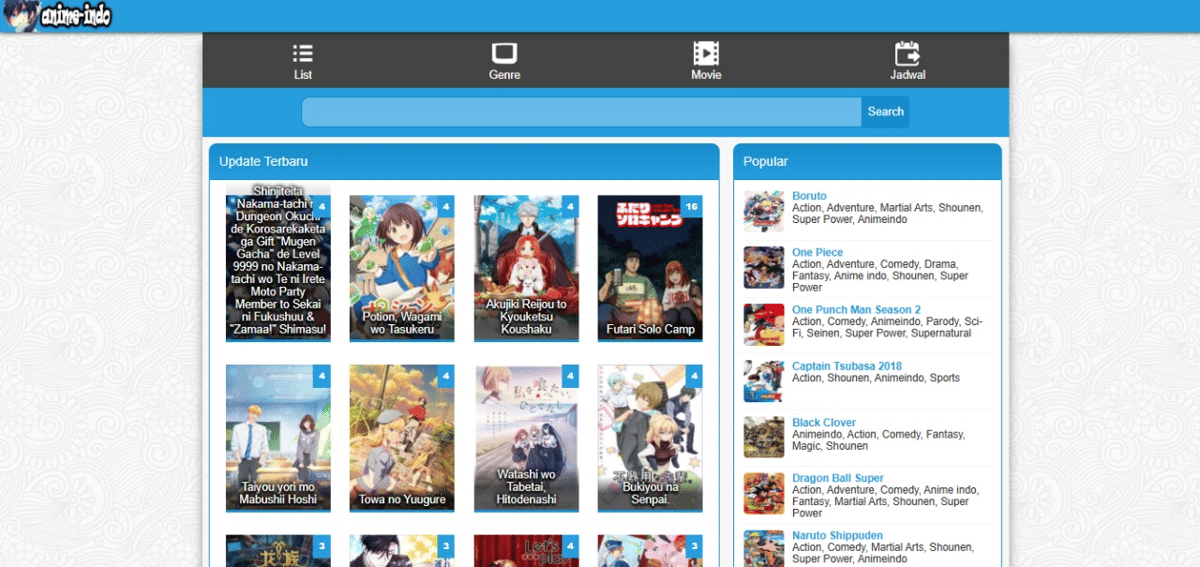The width and height of the screenshot is (1200, 567).
Task: Click the Black Clover small thumbnail
Action: [x=764, y=438]
